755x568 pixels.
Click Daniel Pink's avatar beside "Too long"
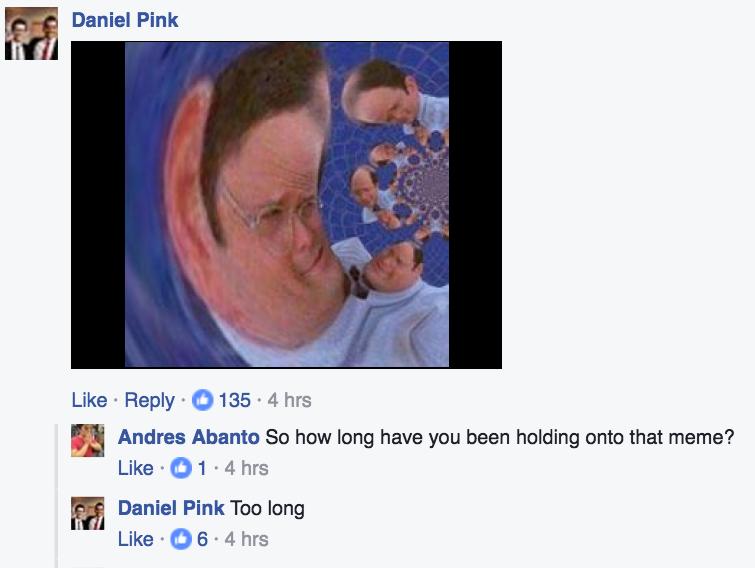point(87,512)
